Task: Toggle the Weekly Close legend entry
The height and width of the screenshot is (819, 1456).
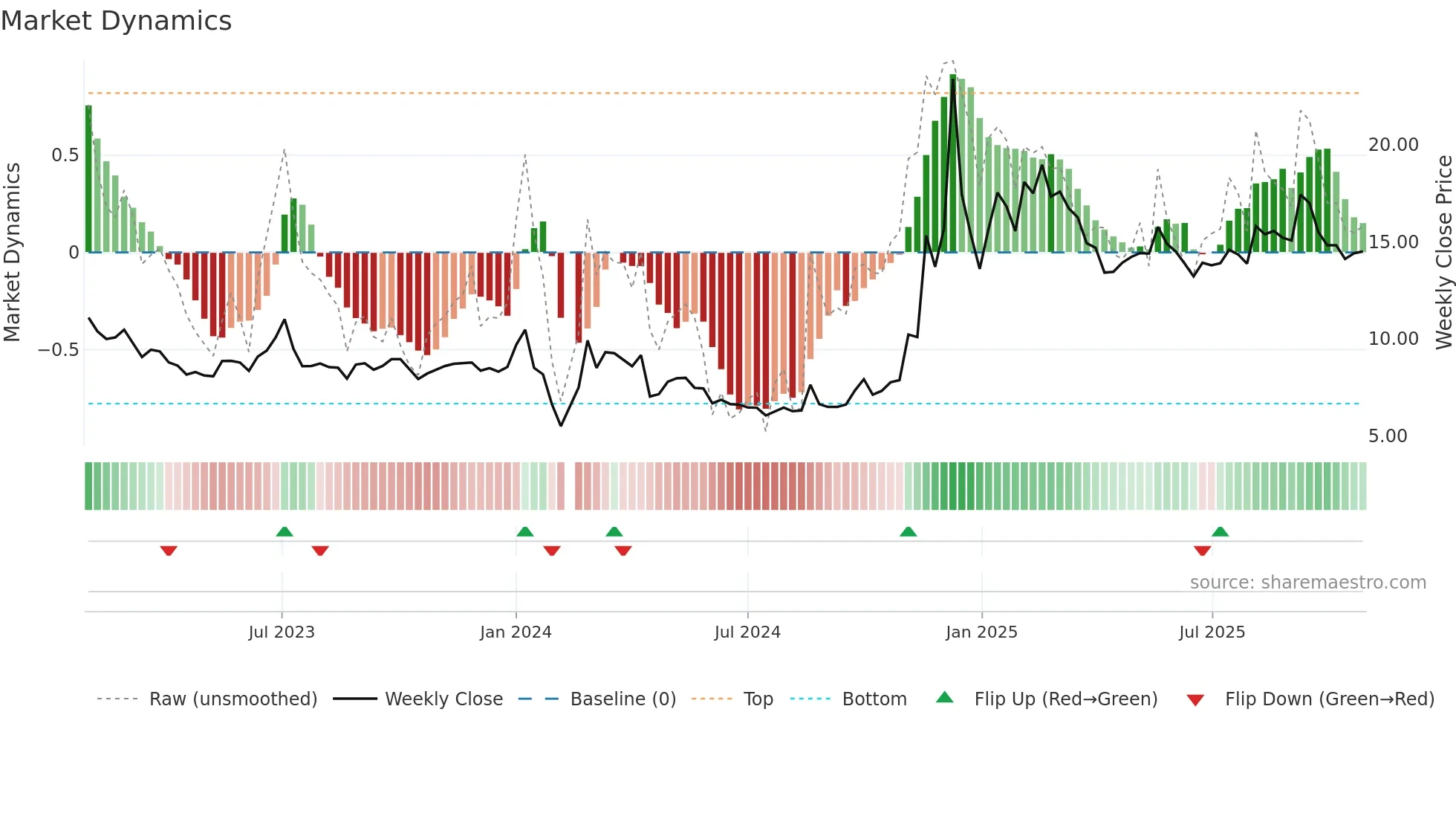Action: tap(418, 699)
